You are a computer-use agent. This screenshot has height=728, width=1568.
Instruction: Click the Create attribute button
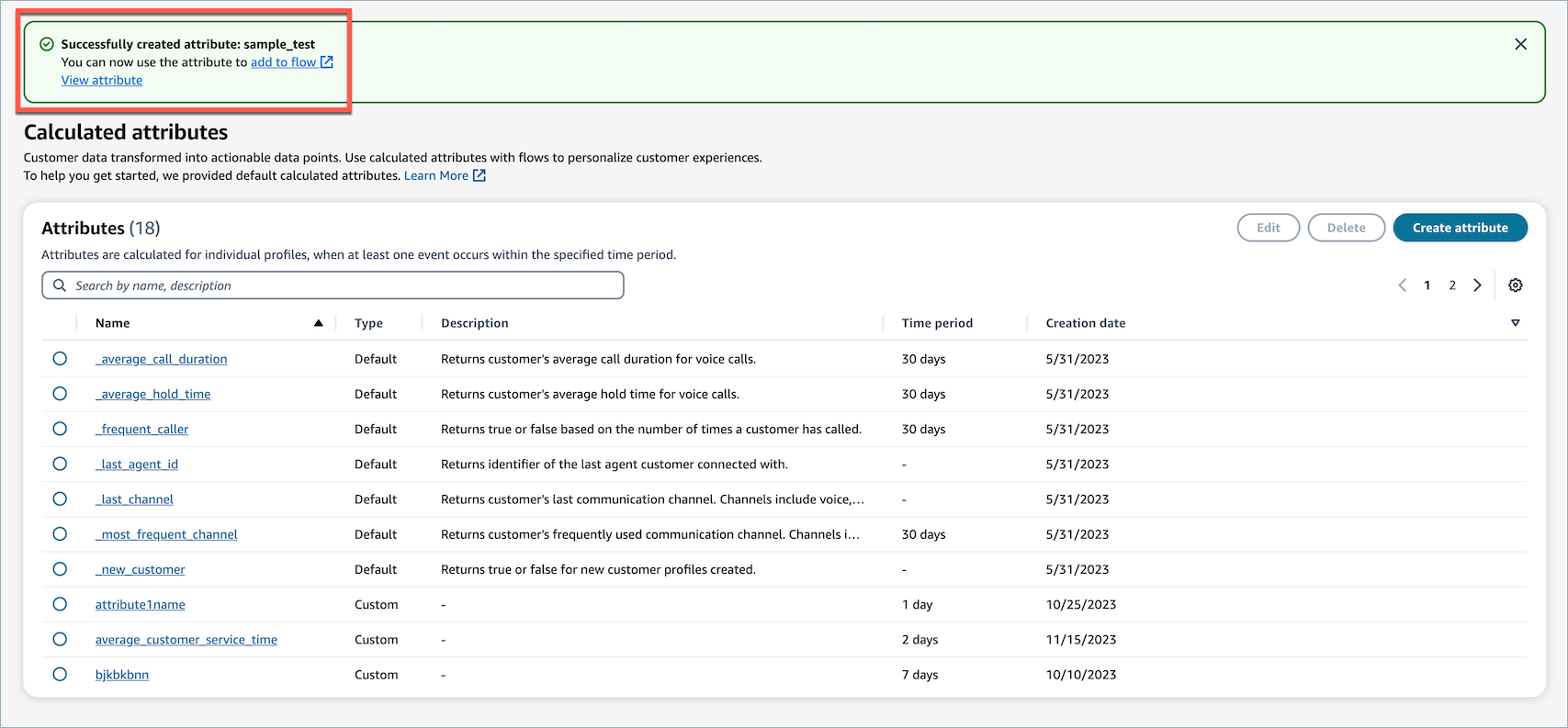[x=1461, y=228]
